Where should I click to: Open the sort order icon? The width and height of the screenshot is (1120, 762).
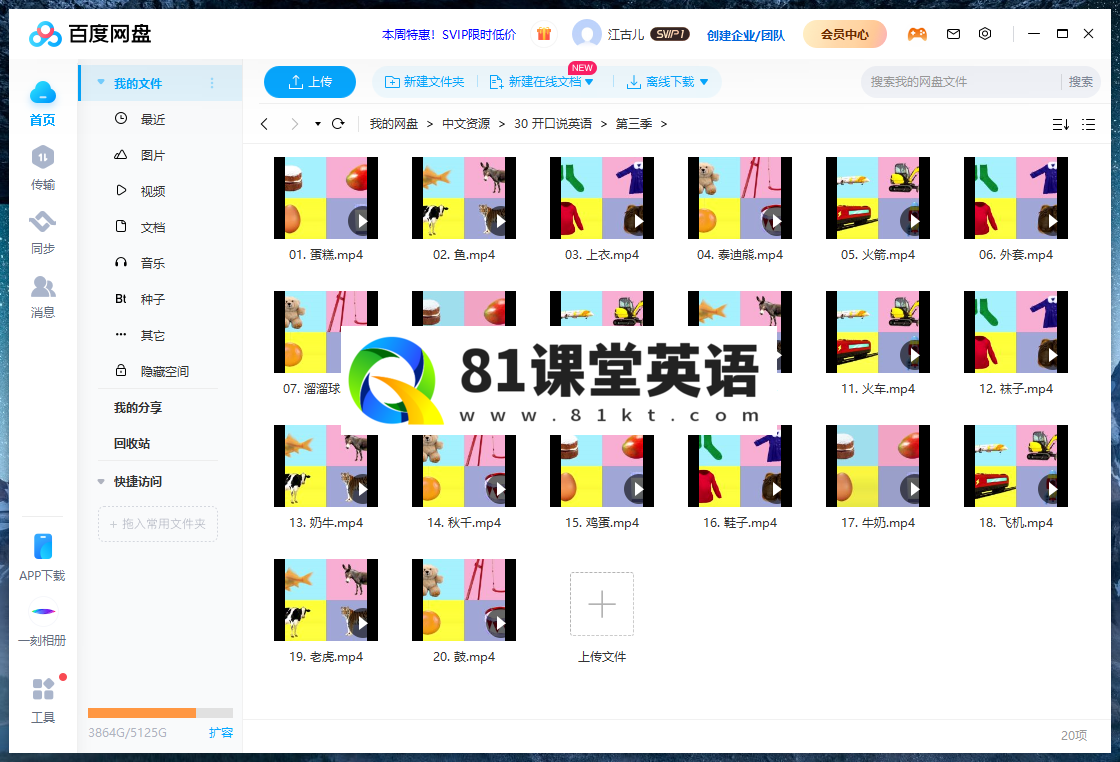(1061, 124)
